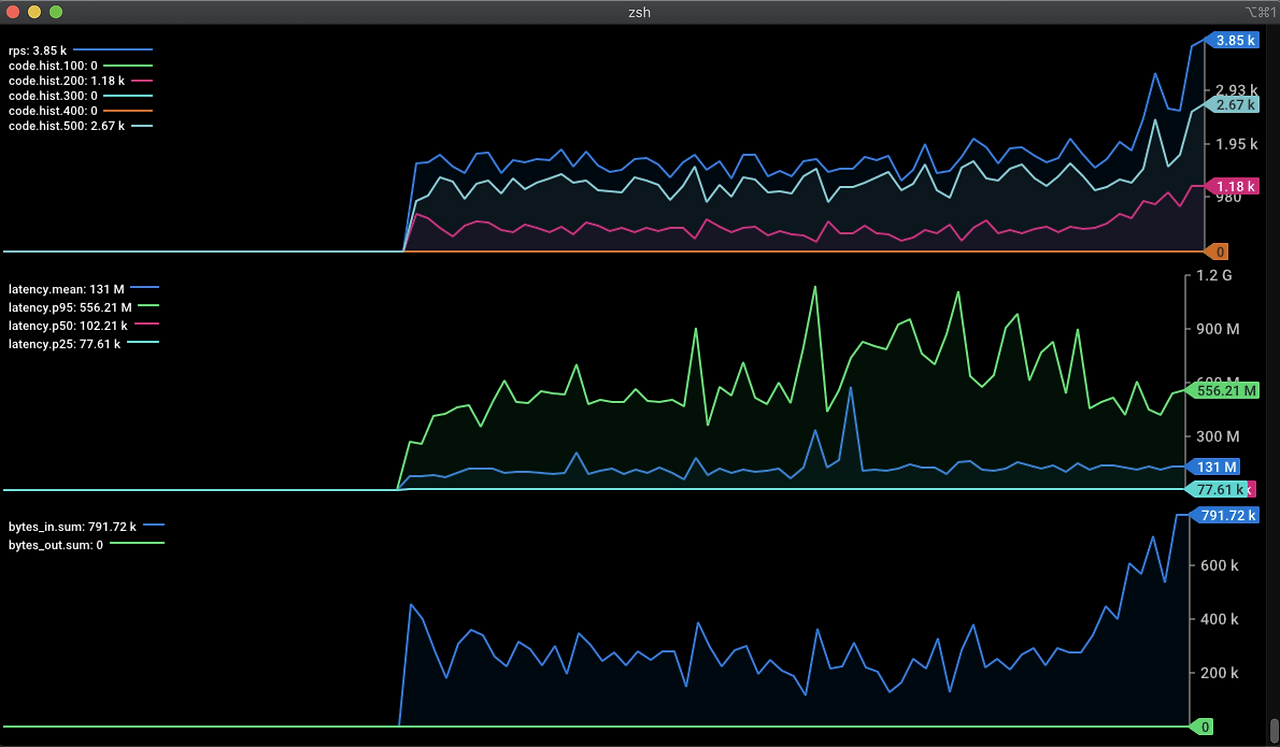Viewport: 1280px width, 747px height.
Task: Click the 'latency.p50: 102.21 k' legend entry
Action: click(84, 325)
